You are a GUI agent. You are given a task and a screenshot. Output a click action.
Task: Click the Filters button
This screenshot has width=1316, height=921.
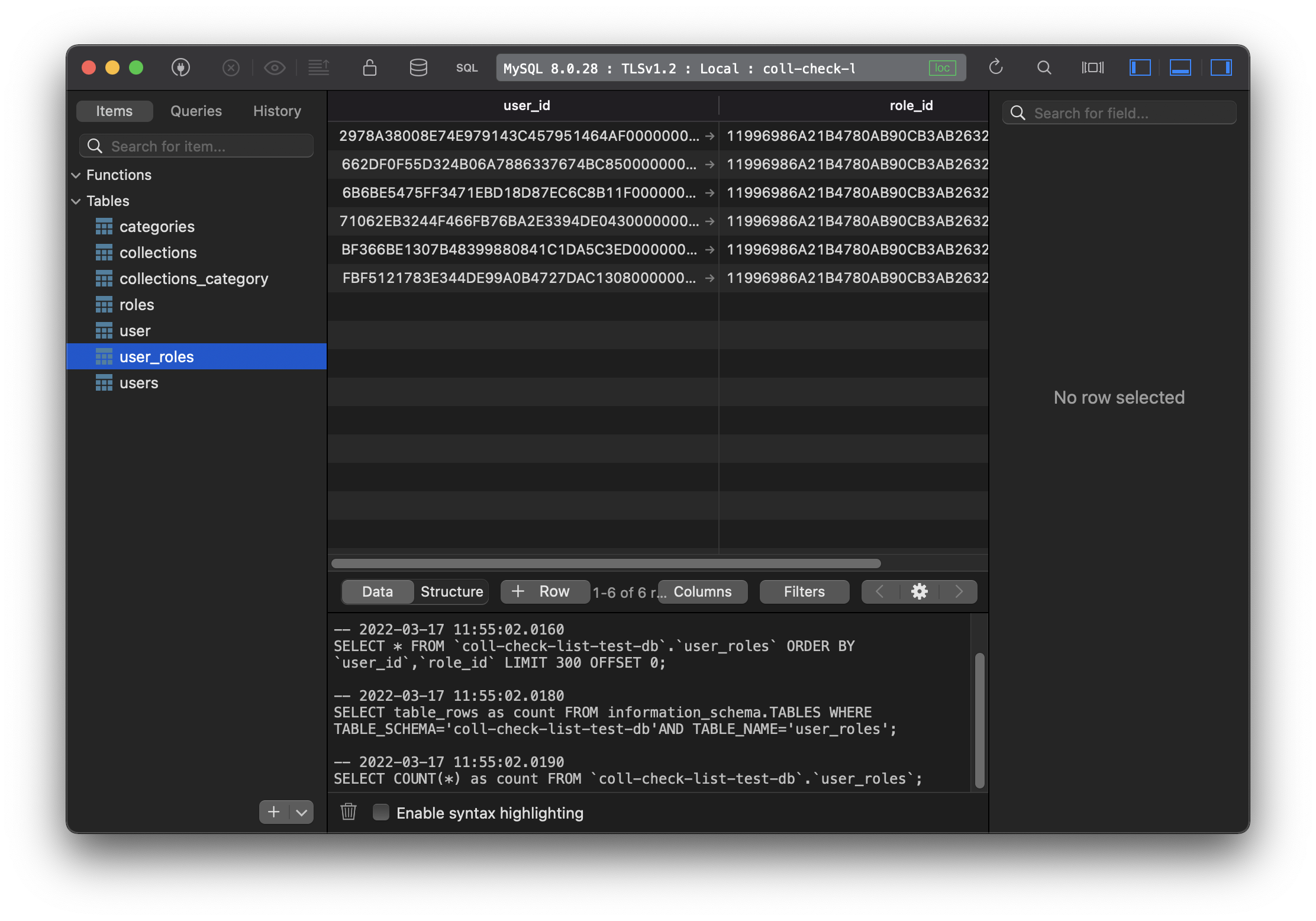pyautogui.click(x=804, y=590)
